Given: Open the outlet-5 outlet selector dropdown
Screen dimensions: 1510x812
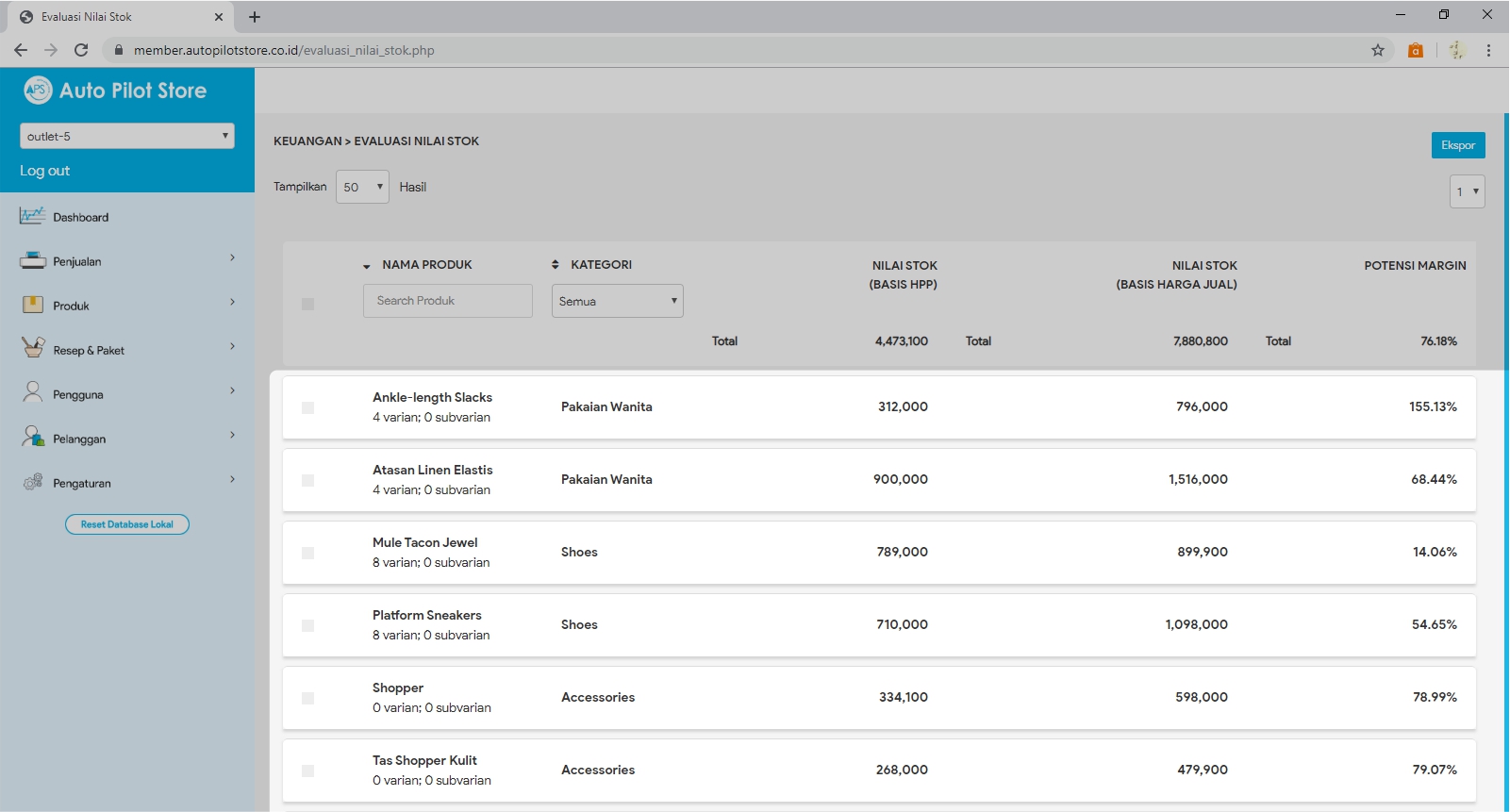Looking at the screenshot, I should point(127,136).
